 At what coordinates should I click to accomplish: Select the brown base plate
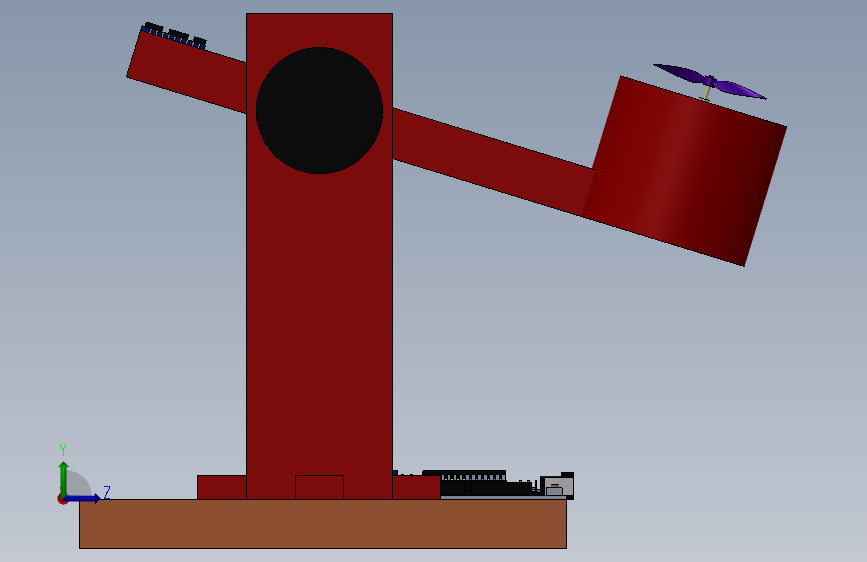(x=323, y=524)
